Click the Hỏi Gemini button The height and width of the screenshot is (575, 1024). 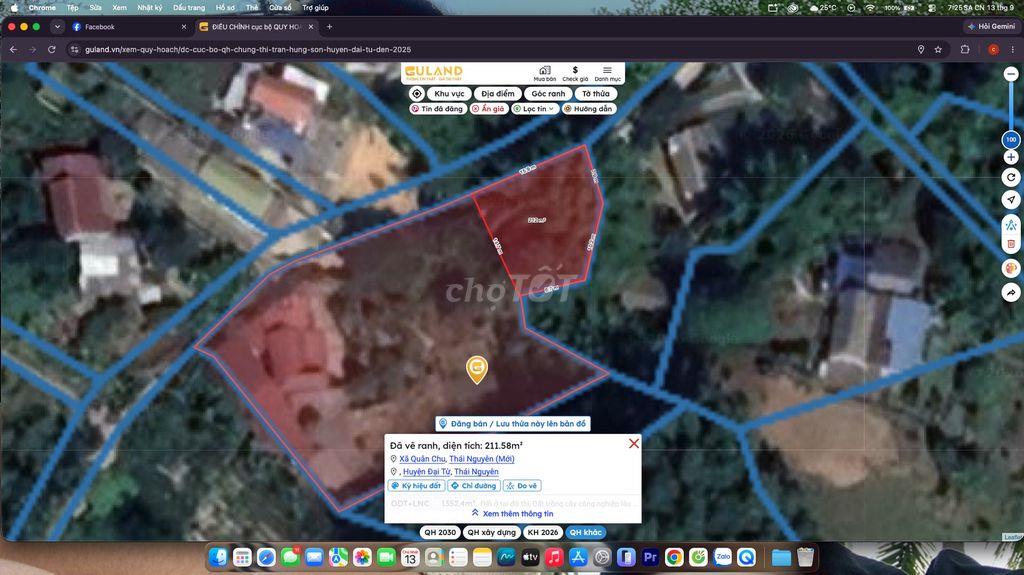(991, 27)
